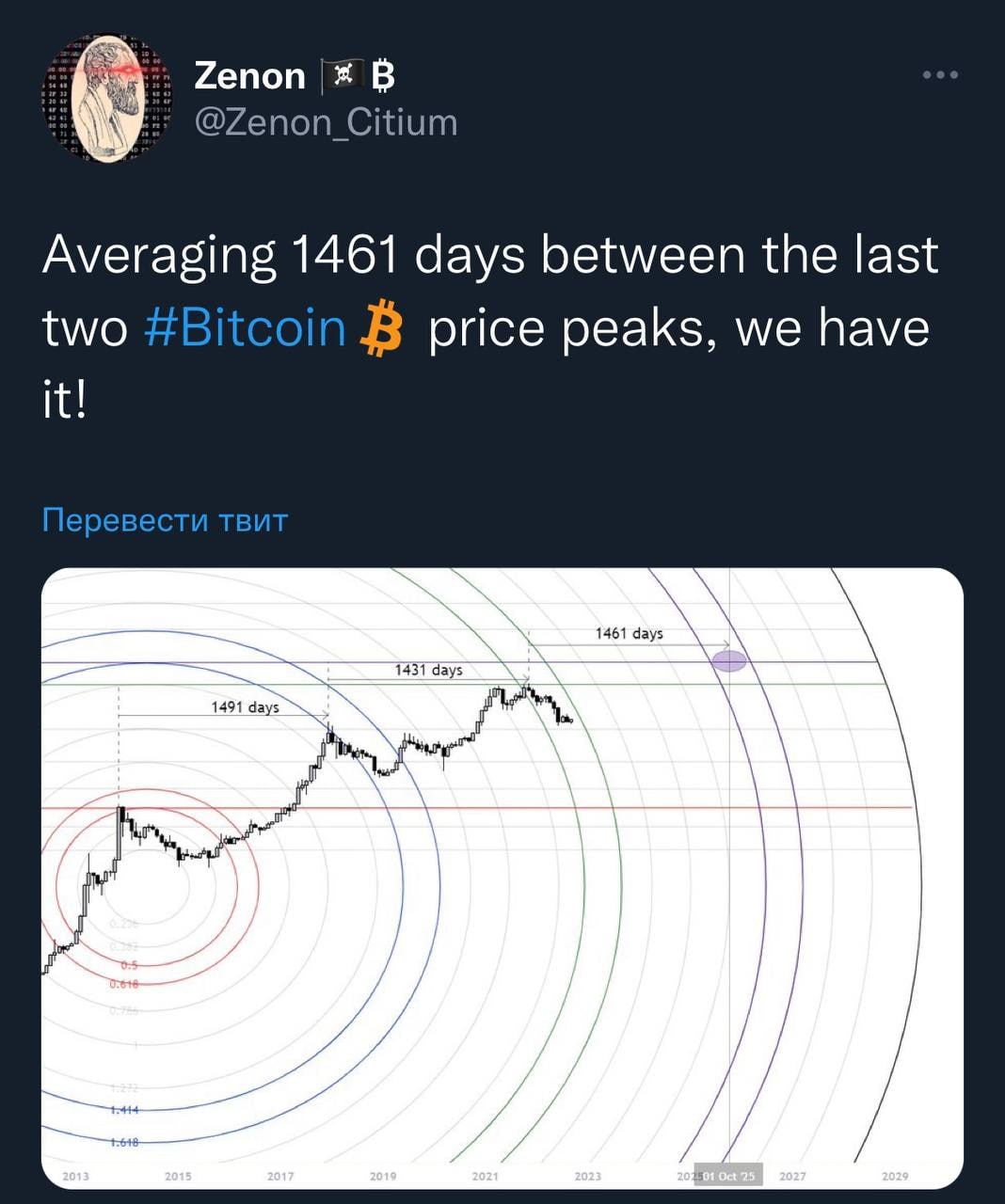Open the #Bitcoin hashtag link
This screenshot has width=1005, height=1204.
(x=247, y=329)
